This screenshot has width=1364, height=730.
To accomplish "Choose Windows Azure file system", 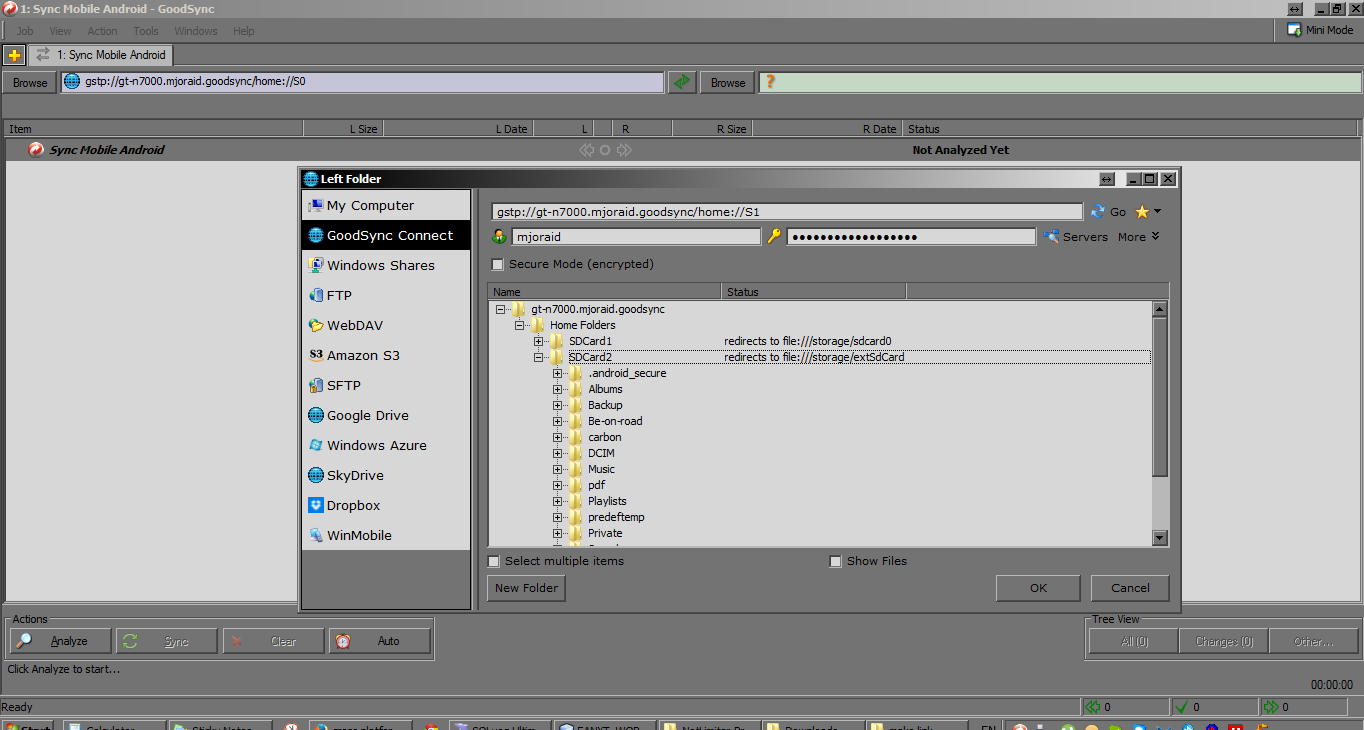I will 385,445.
